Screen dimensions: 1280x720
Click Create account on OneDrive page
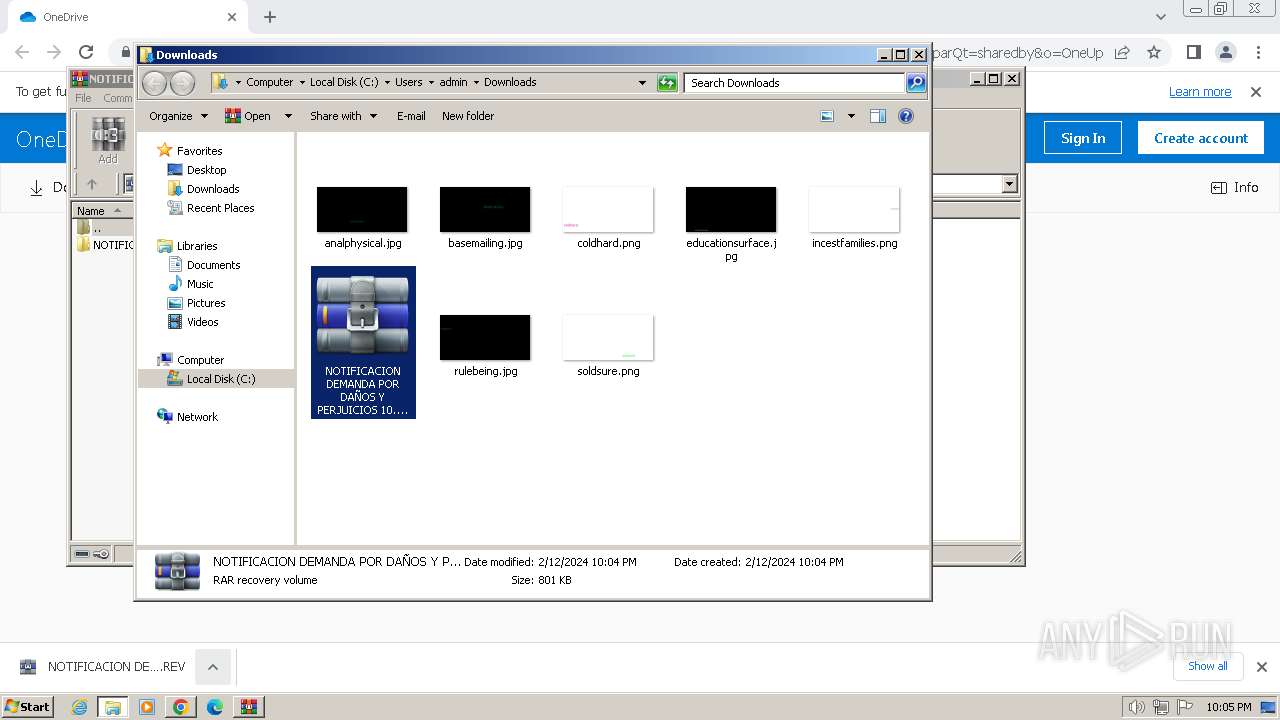(1201, 138)
